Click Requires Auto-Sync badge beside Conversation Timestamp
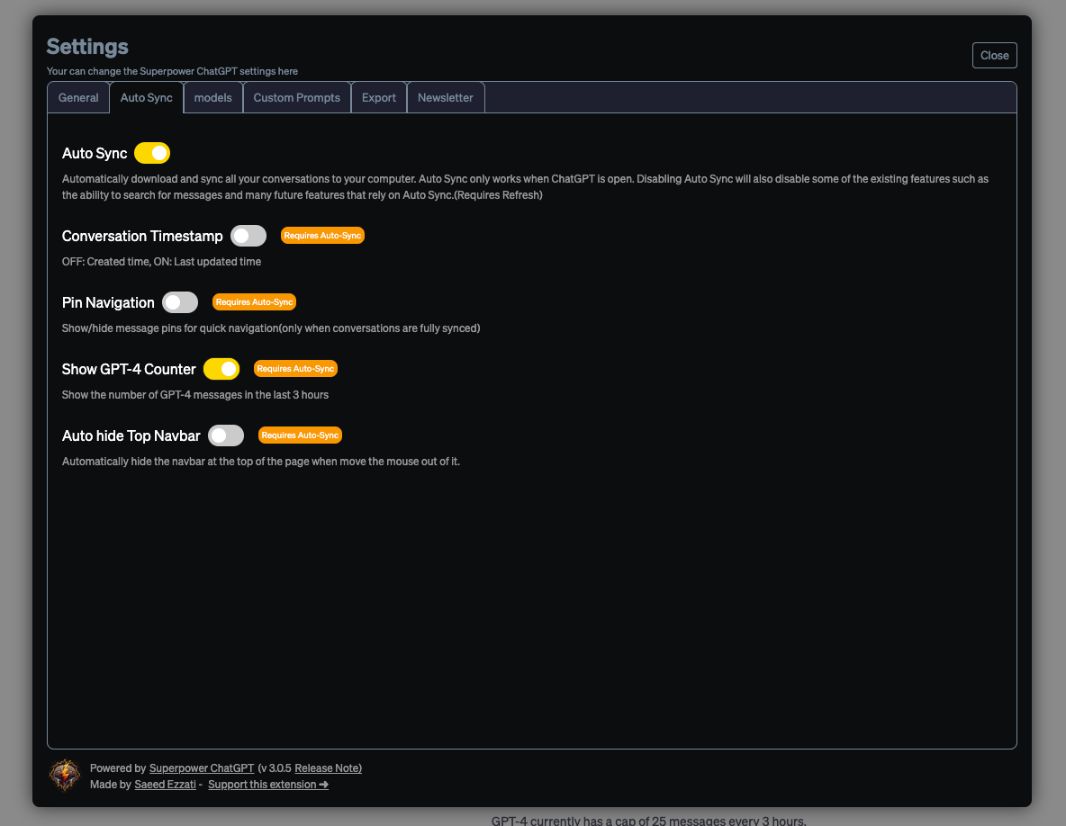The width and height of the screenshot is (1066, 826). [322, 236]
